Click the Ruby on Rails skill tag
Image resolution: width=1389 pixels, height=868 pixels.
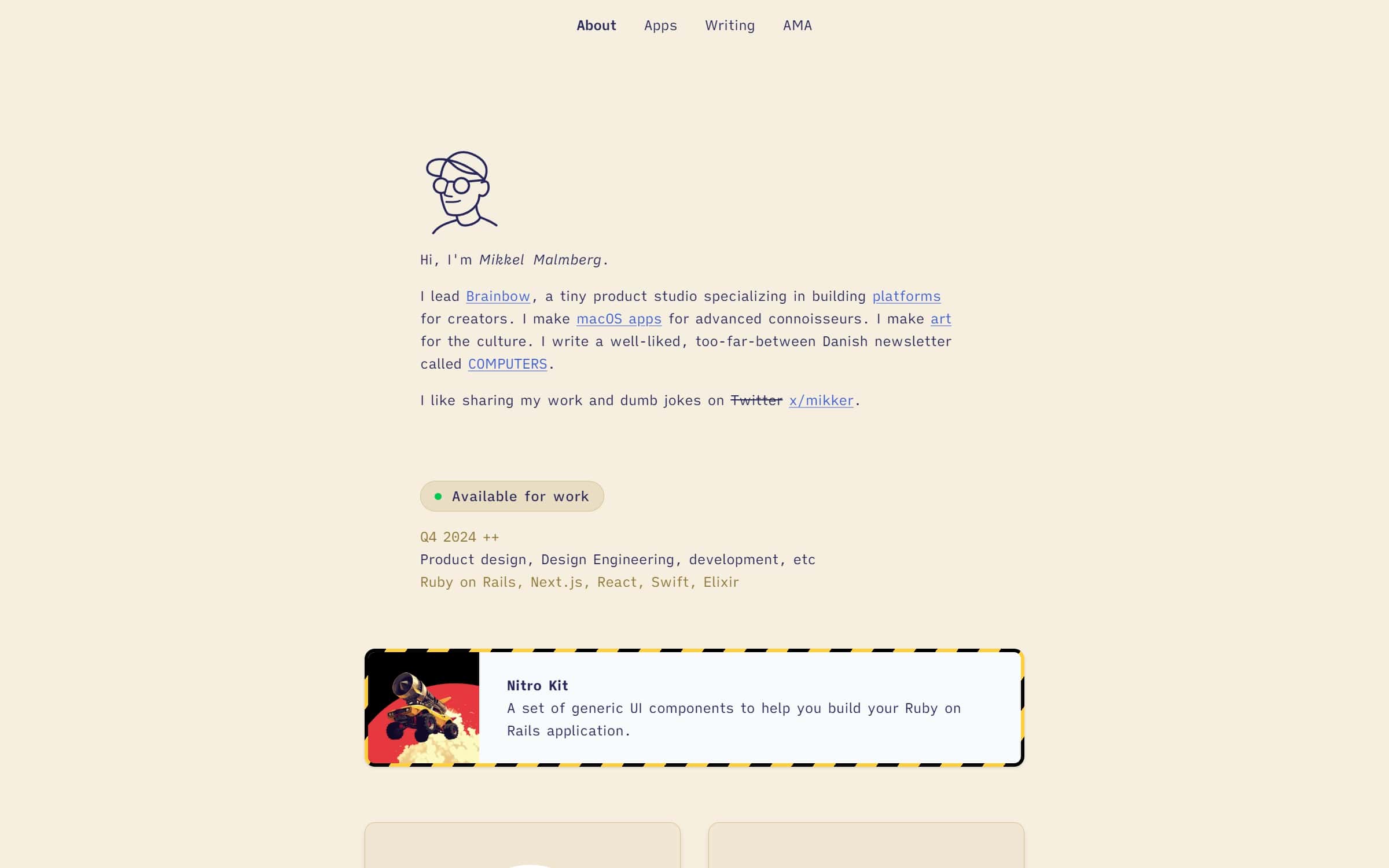point(467,581)
